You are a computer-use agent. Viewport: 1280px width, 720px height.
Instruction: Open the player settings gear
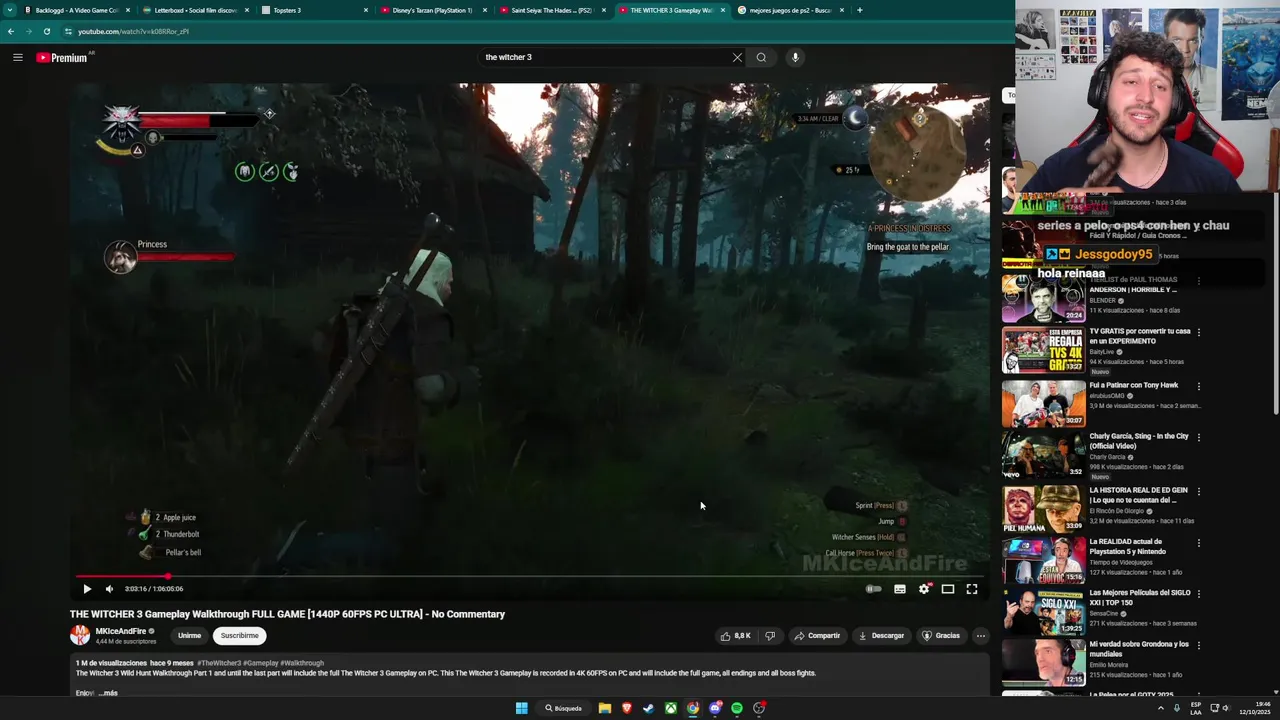(924, 589)
